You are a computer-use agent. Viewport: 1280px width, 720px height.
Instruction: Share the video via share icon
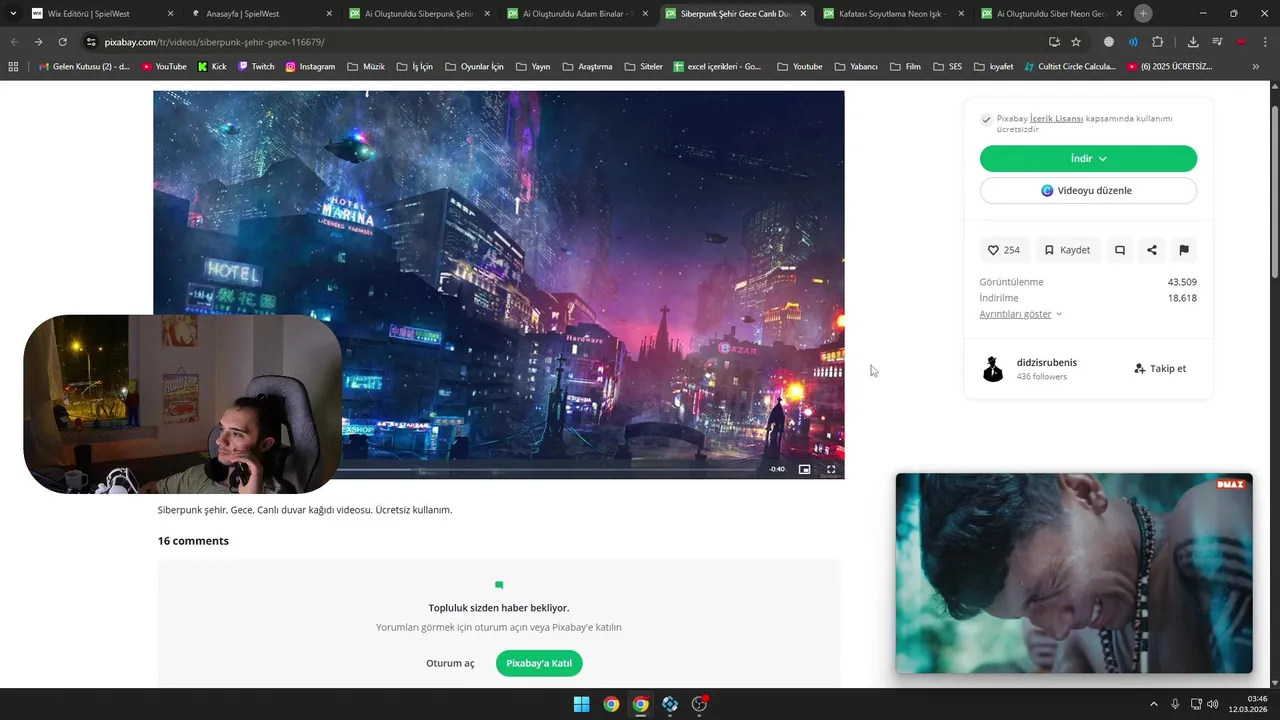pyautogui.click(x=1152, y=250)
